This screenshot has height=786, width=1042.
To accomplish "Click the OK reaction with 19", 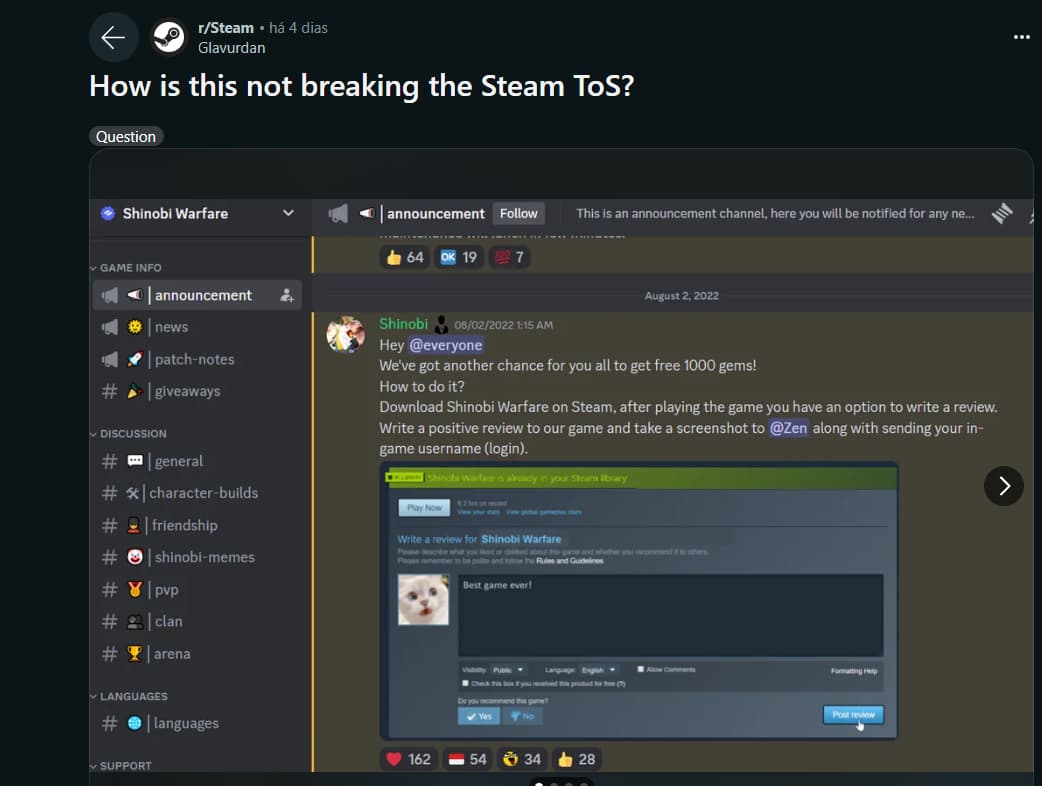I will [x=459, y=257].
